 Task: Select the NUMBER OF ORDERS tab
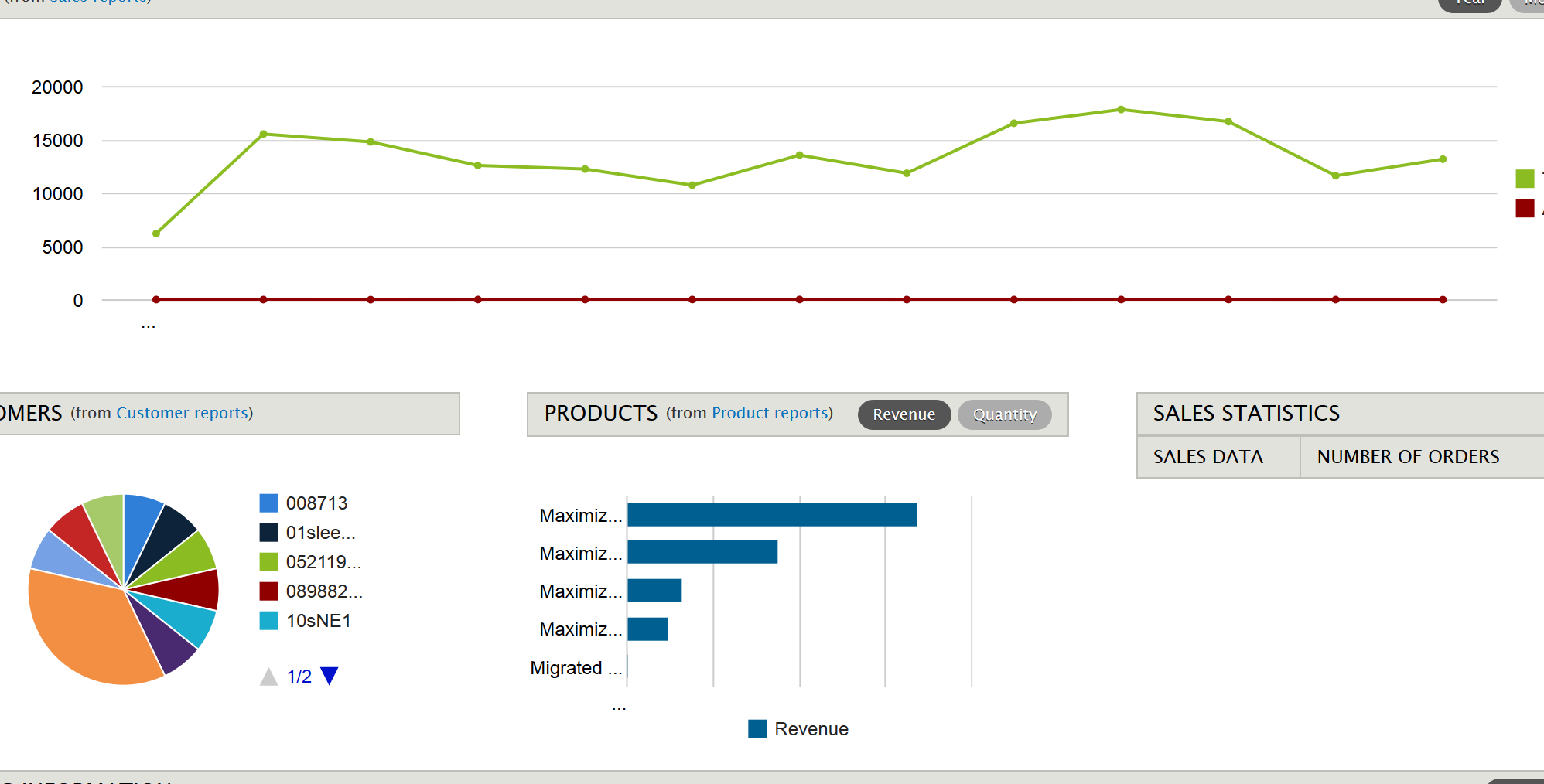pos(1408,457)
